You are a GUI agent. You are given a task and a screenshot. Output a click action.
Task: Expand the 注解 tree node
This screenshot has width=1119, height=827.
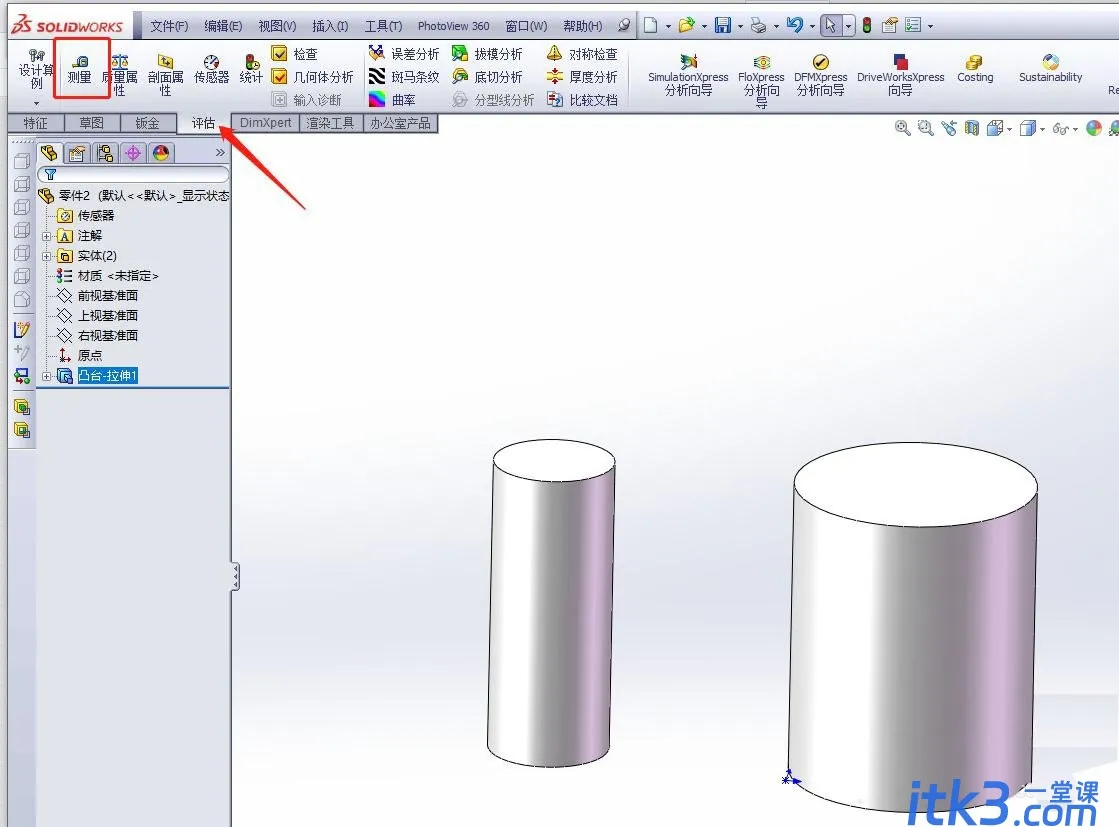click(46, 236)
